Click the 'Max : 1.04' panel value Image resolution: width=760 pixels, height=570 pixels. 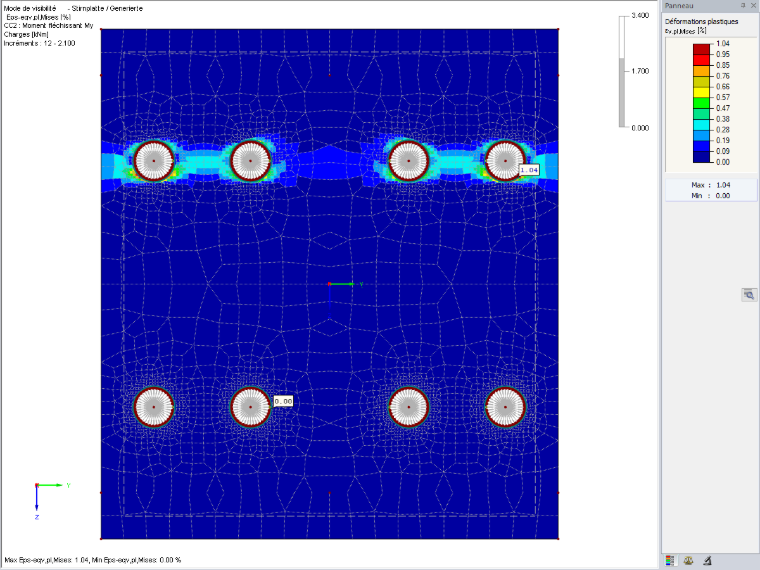[x=711, y=185]
